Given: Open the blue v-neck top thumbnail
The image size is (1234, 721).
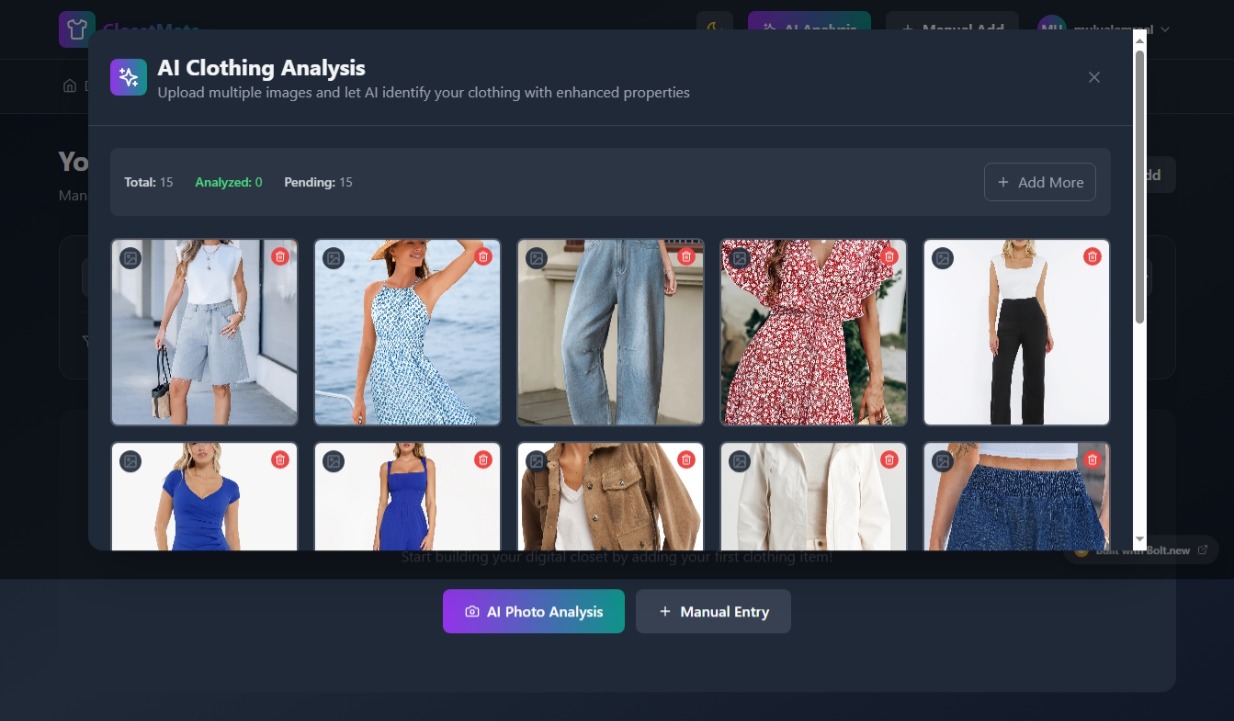Looking at the screenshot, I should click(204, 497).
